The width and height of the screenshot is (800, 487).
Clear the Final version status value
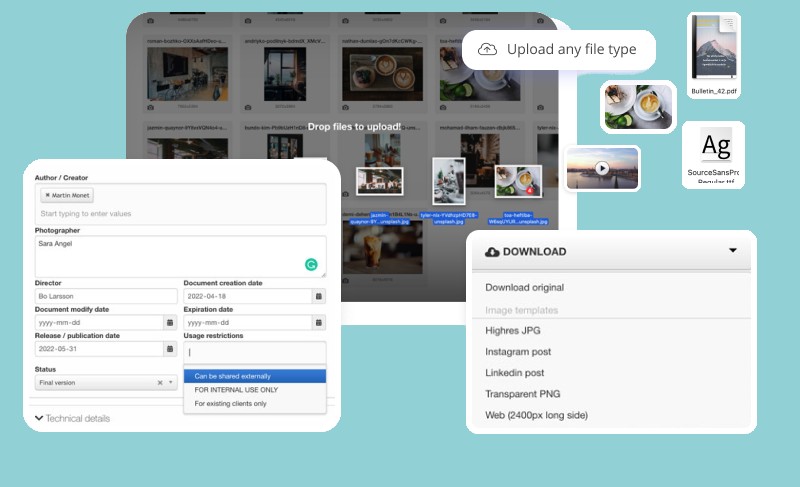click(x=160, y=383)
